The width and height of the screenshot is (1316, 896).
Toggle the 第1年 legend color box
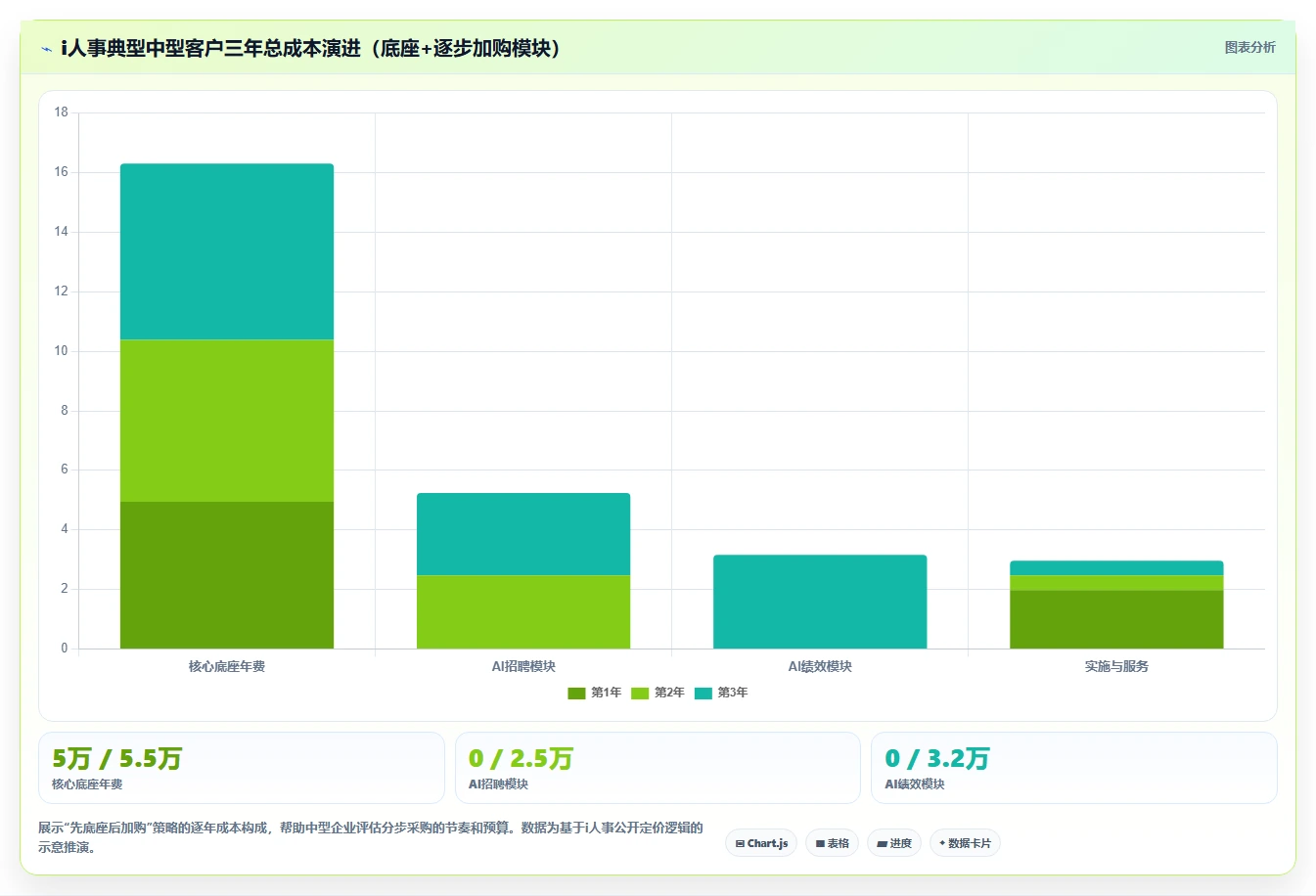[576, 693]
